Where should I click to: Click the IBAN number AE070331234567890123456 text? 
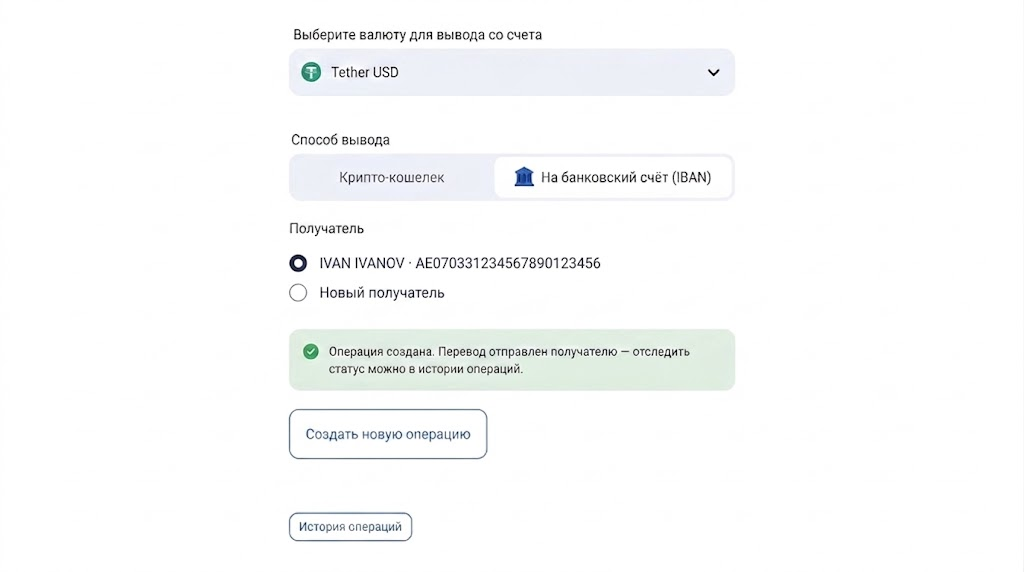508,263
